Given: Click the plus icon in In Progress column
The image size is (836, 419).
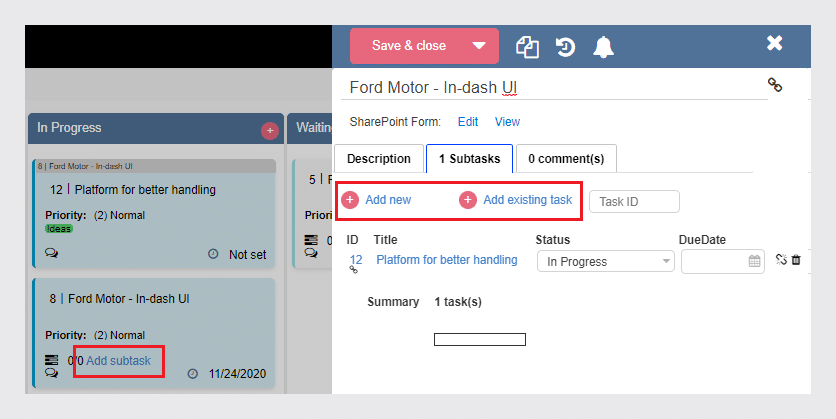Looking at the screenshot, I should [x=270, y=131].
